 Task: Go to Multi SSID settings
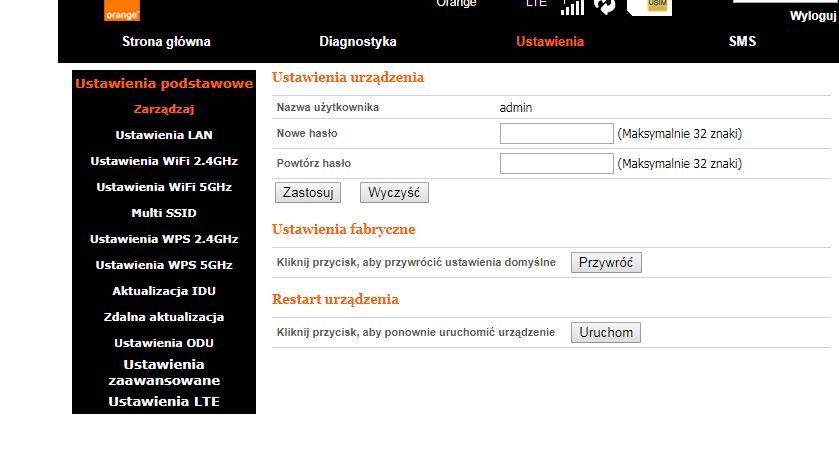tap(164, 213)
